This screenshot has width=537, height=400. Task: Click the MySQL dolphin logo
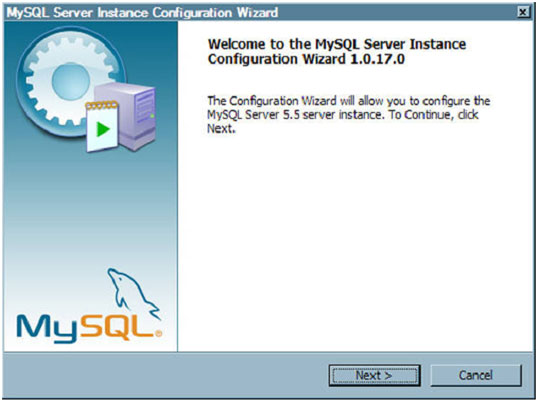coord(133,293)
